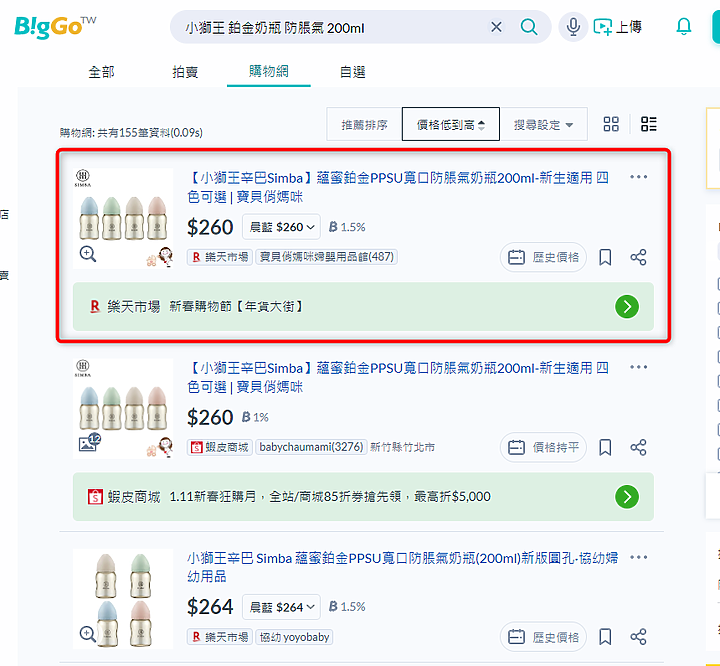Viewport: 720px width, 666px height.
Task: Click 樂天市場 store tag on $264 item
Action: tap(219, 637)
